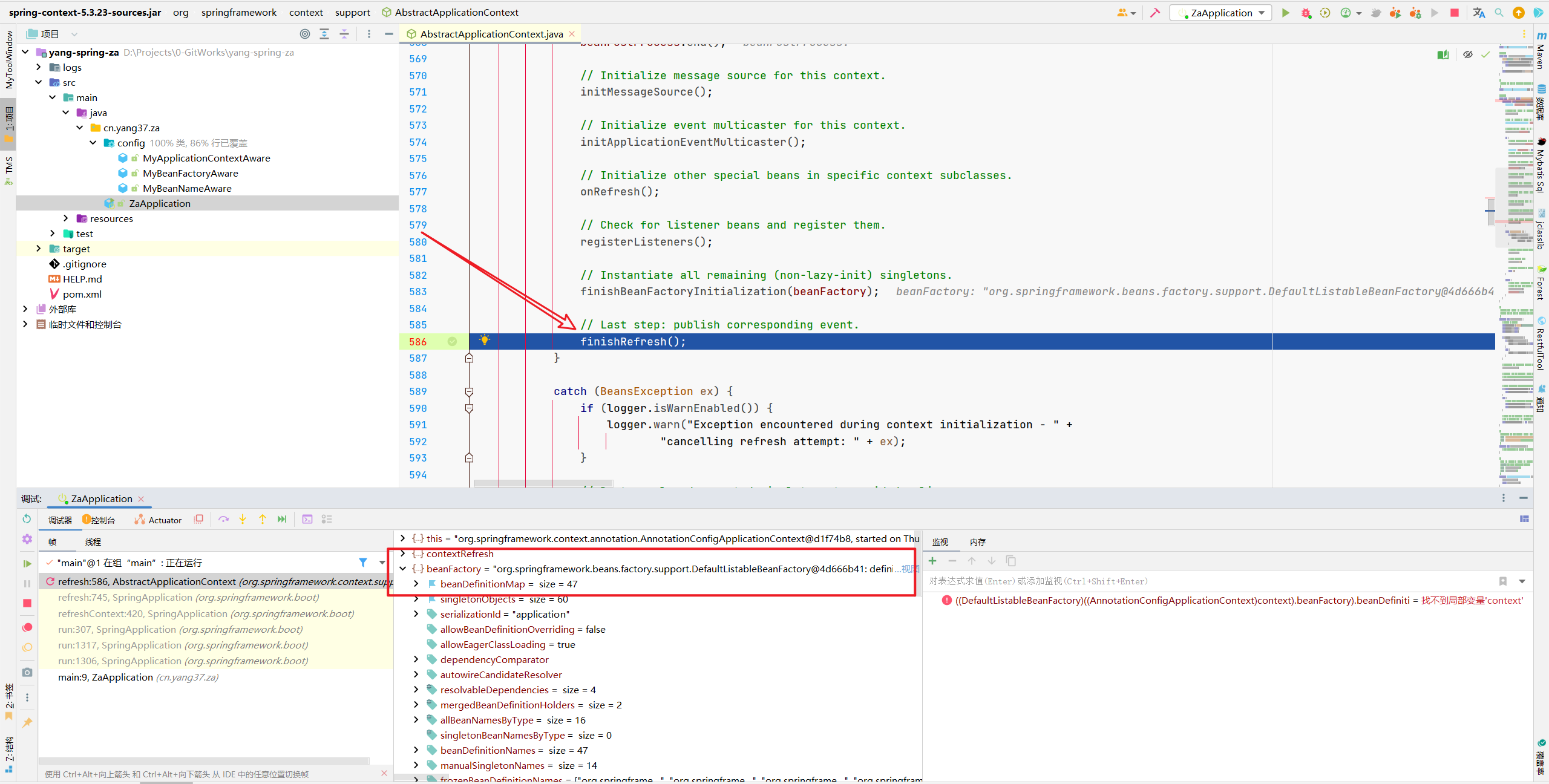This screenshot has width=1549, height=784.
Task: Collapse the yang-spring-za project root
Action: coord(25,52)
